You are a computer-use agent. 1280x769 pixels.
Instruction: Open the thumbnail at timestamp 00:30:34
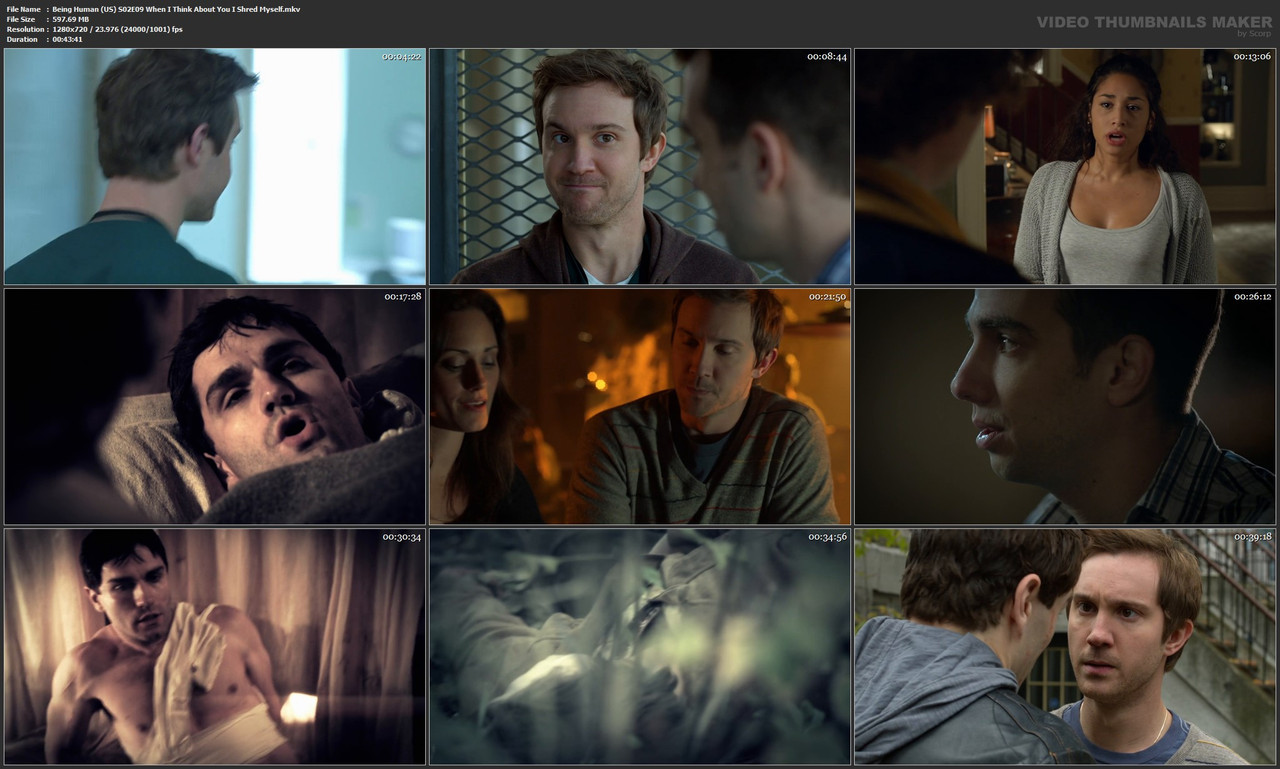coord(213,647)
